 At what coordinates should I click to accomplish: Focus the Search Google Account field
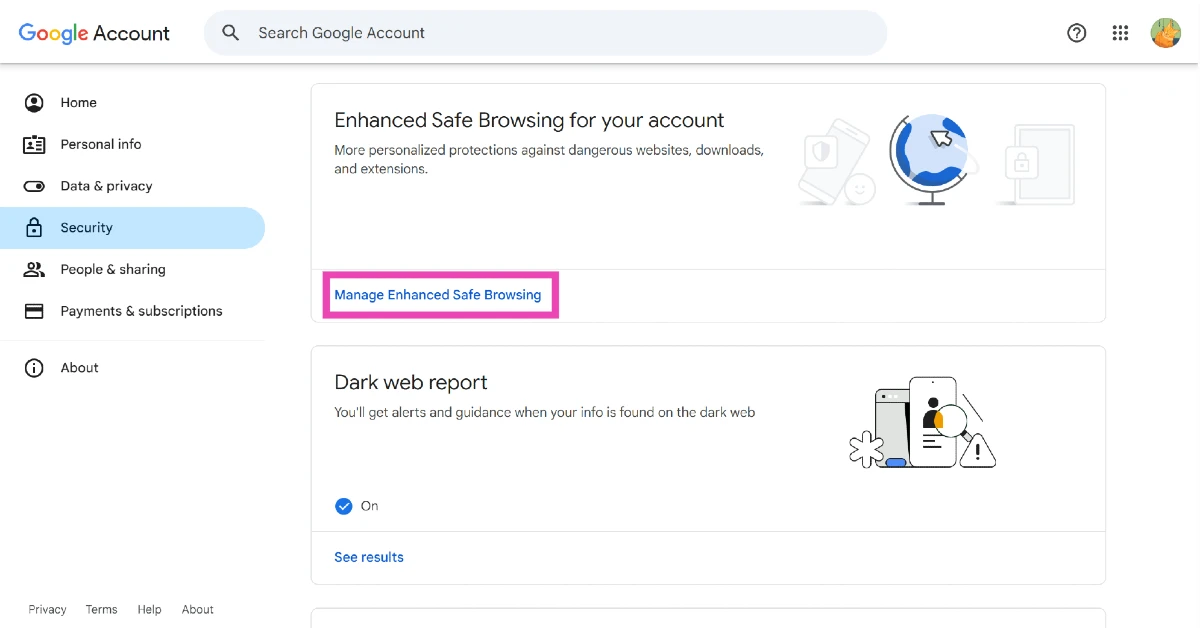click(x=560, y=33)
